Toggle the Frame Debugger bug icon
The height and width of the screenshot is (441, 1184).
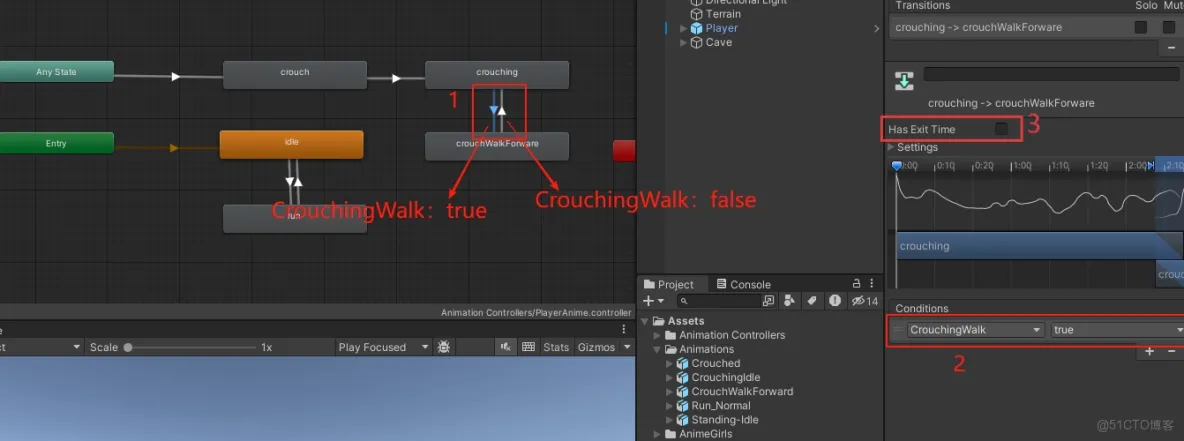tap(444, 347)
